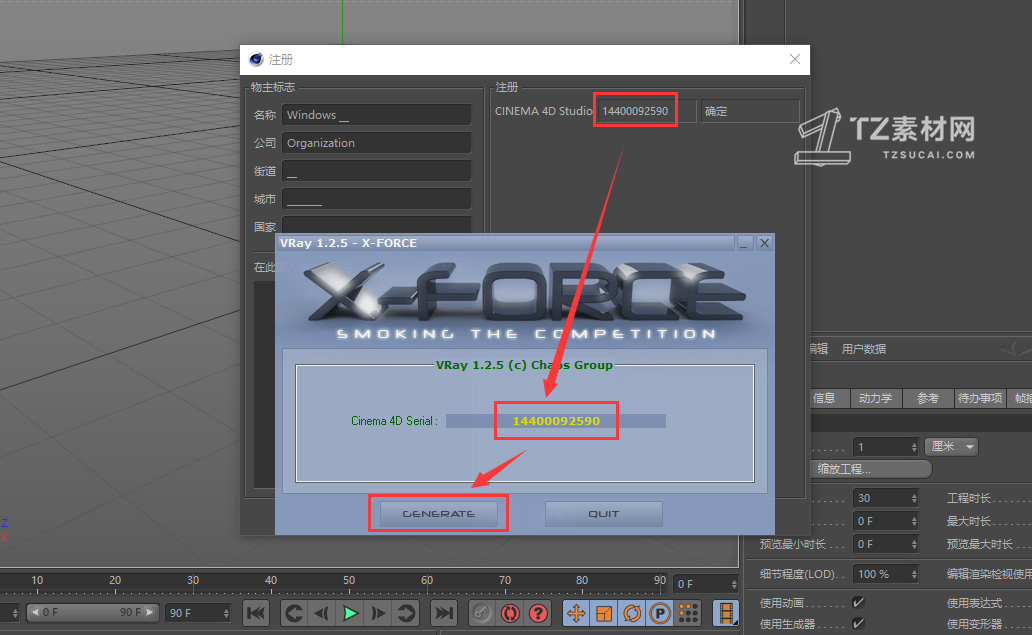
Task: Click QUIT in X-FORCE keygen
Action: tap(604, 513)
